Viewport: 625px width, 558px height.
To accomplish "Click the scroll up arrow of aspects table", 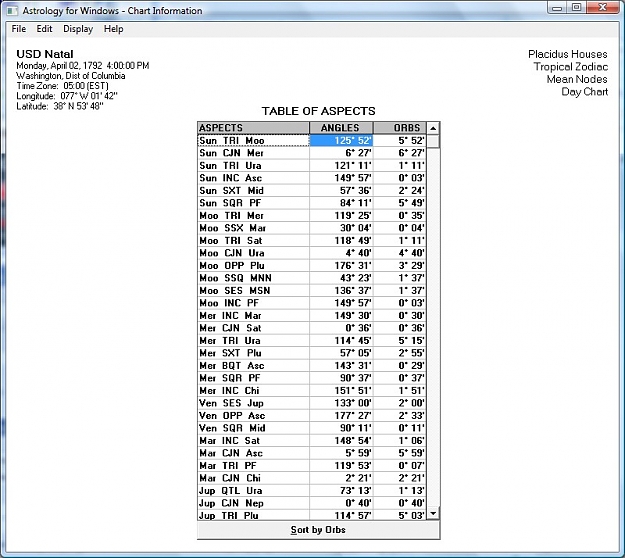I will click(x=433, y=128).
